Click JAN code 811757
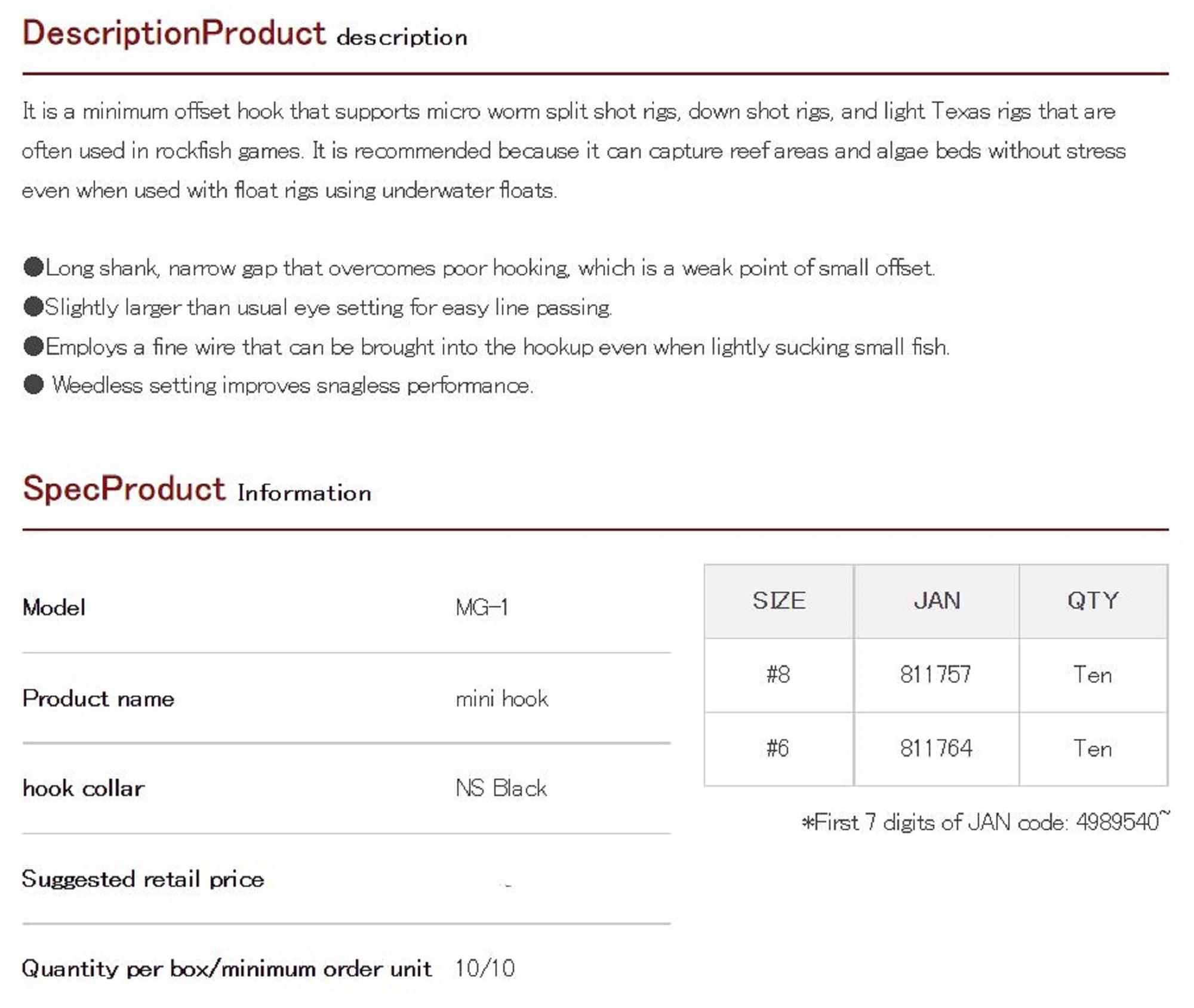The height and width of the screenshot is (1008, 1194). (936, 675)
